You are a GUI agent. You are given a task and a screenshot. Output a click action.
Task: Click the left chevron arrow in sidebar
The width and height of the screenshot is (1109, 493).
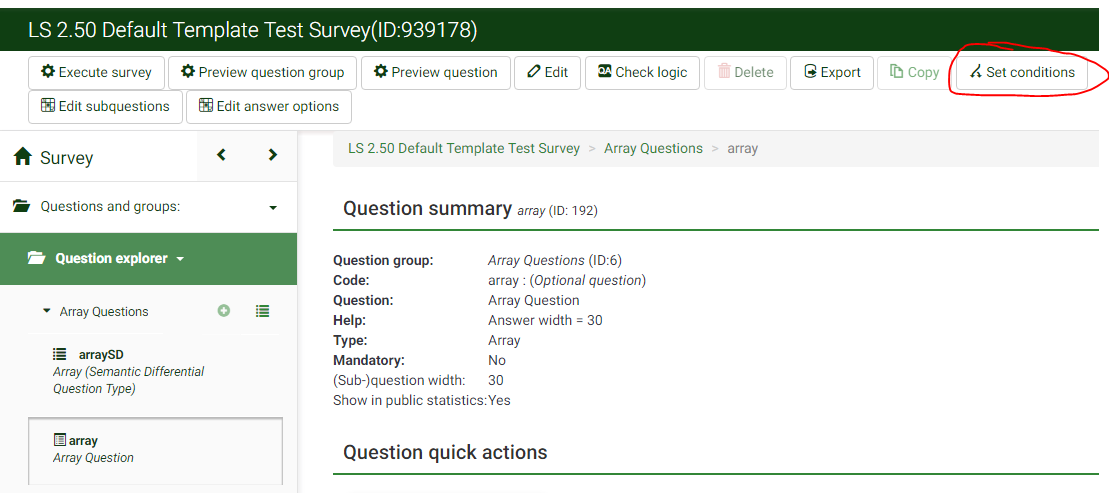[222, 155]
